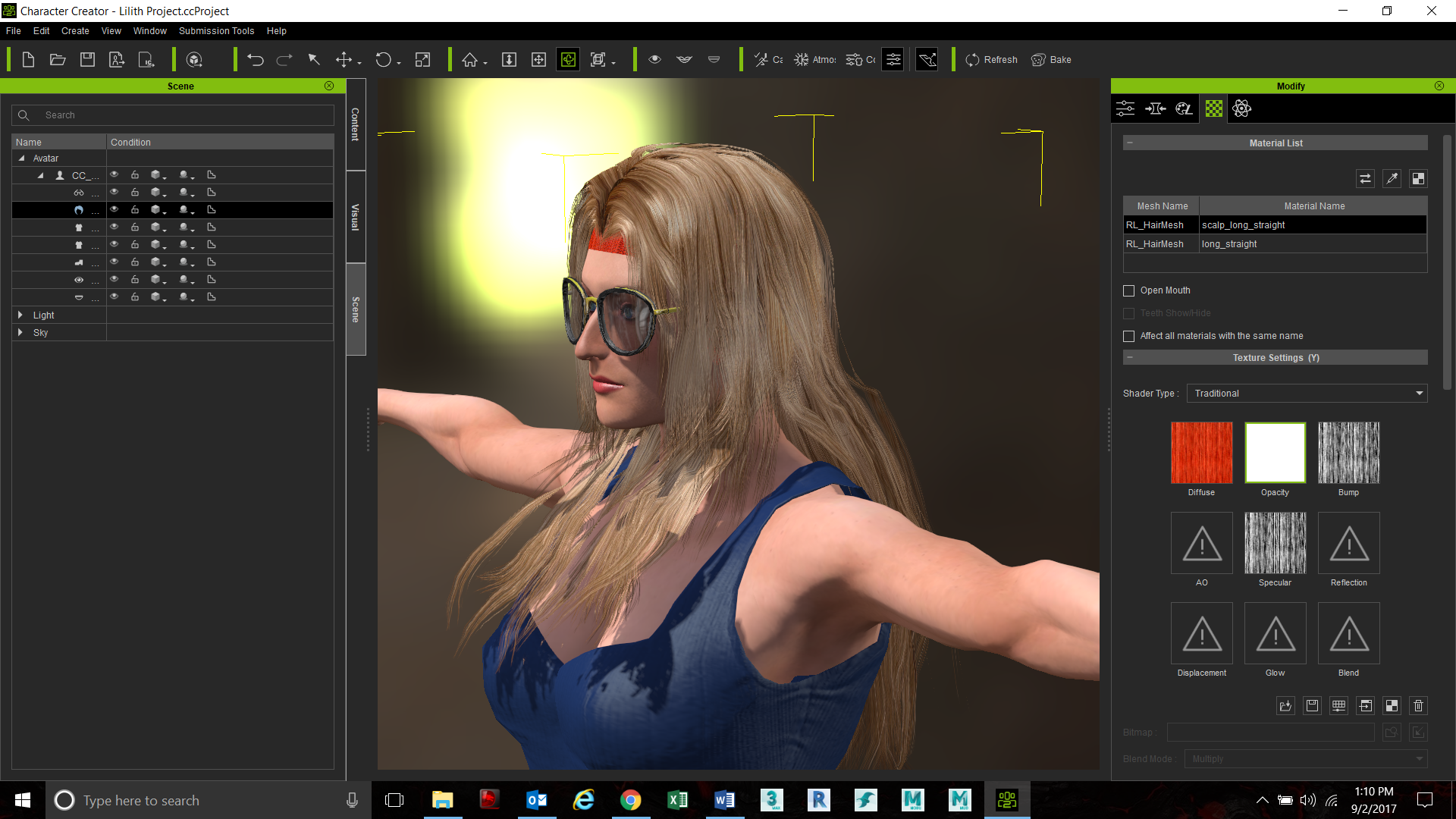The height and width of the screenshot is (819, 1456).
Task: Open the Edit menu
Action: coord(42,31)
